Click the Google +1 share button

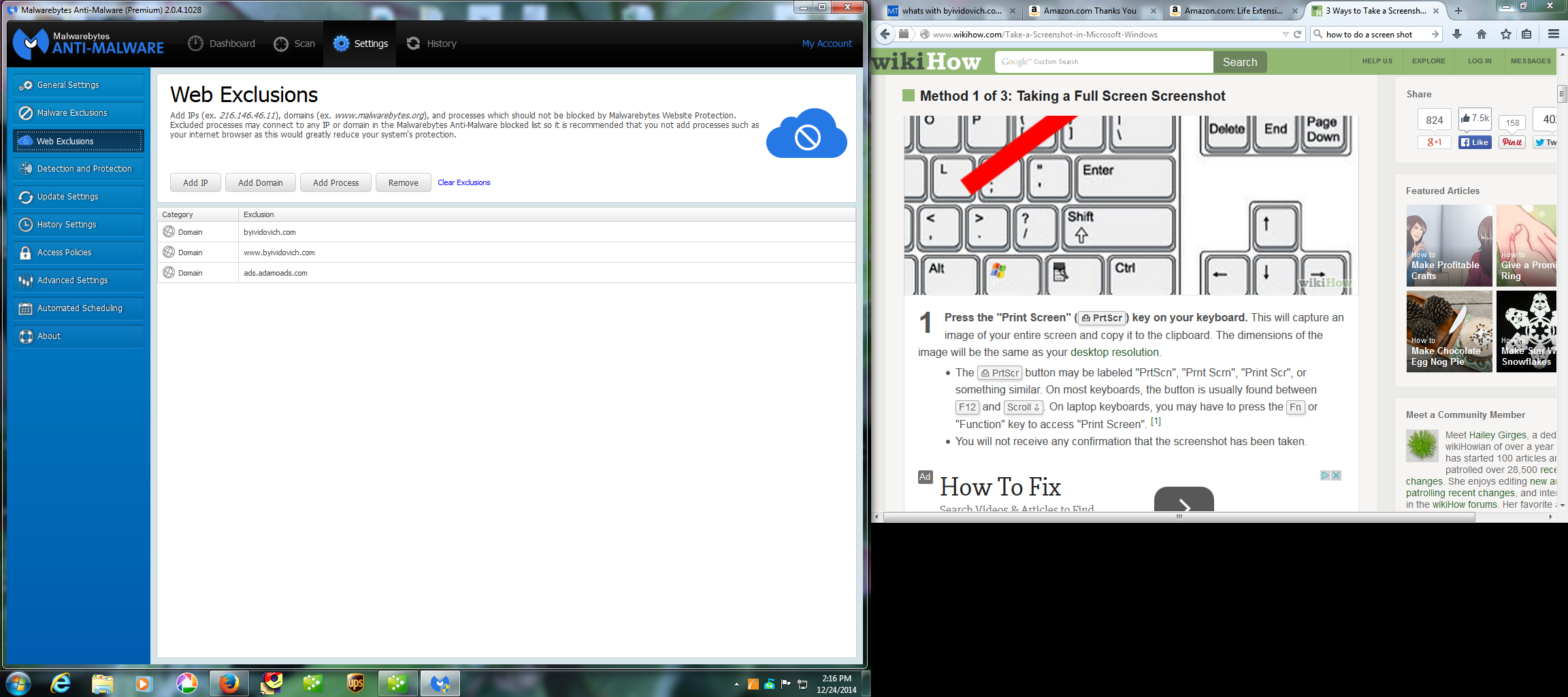point(1435,142)
